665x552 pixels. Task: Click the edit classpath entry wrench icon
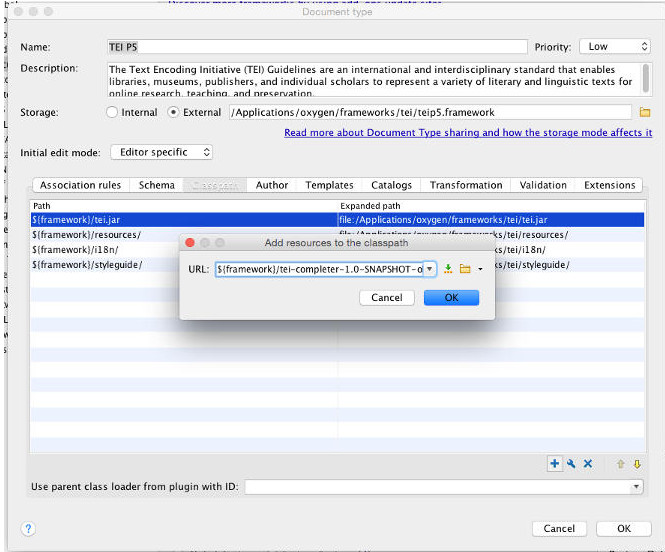571,464
